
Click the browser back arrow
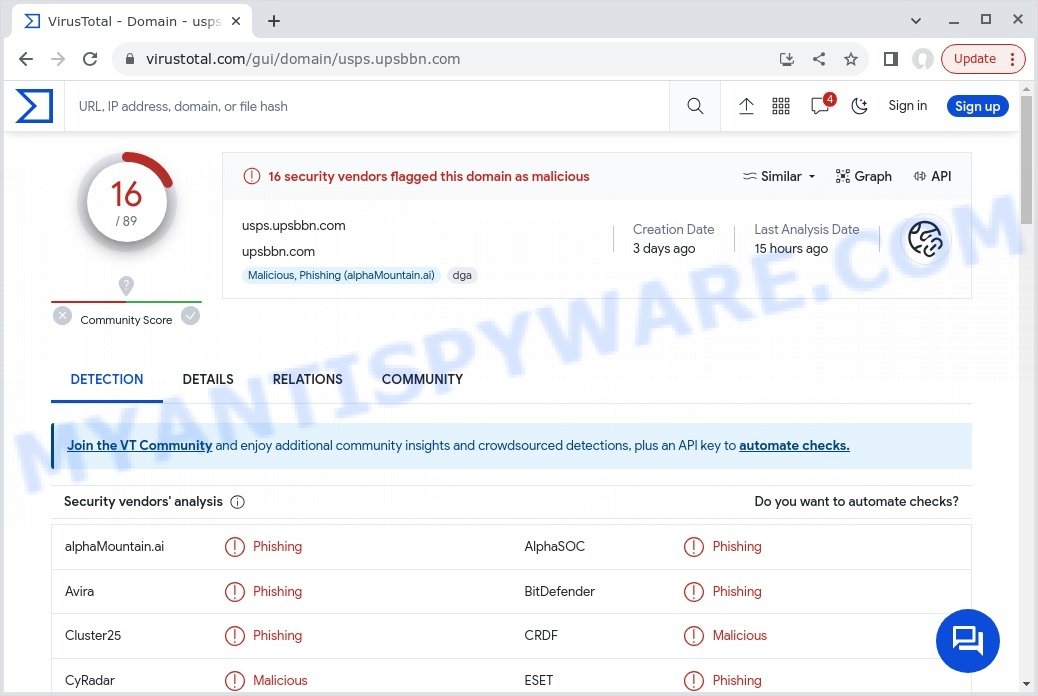[26, 59]
